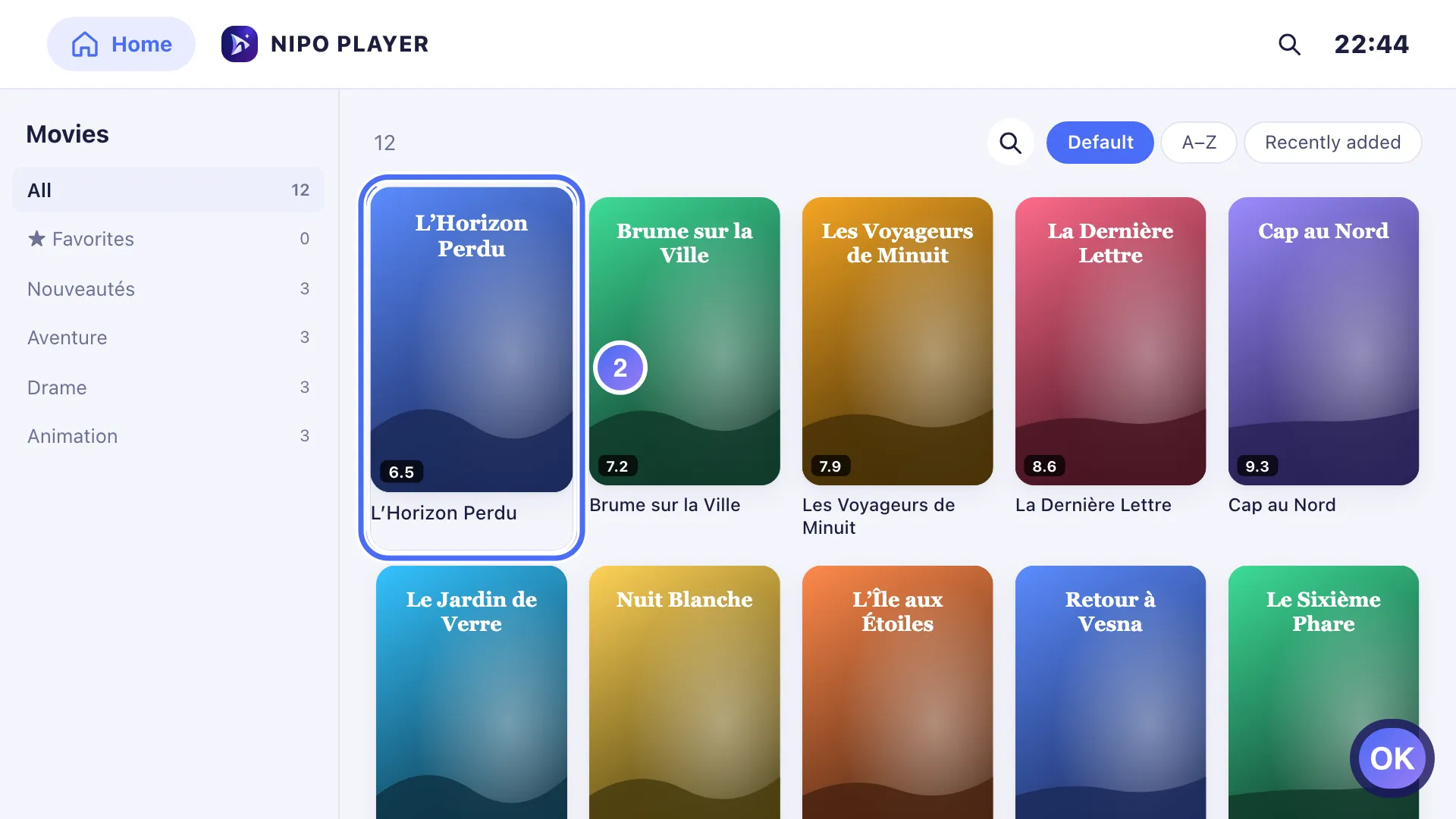Viewport: 1456px width, 819px height.
Task: Sort by Recently added
Action: [x=1332, y=143]
